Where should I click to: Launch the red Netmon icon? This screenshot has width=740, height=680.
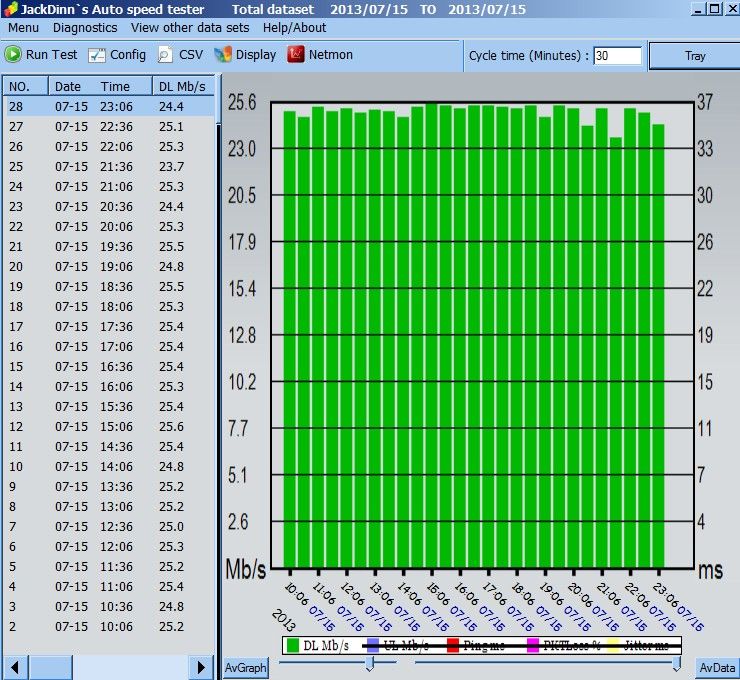[x=295, y=54]
